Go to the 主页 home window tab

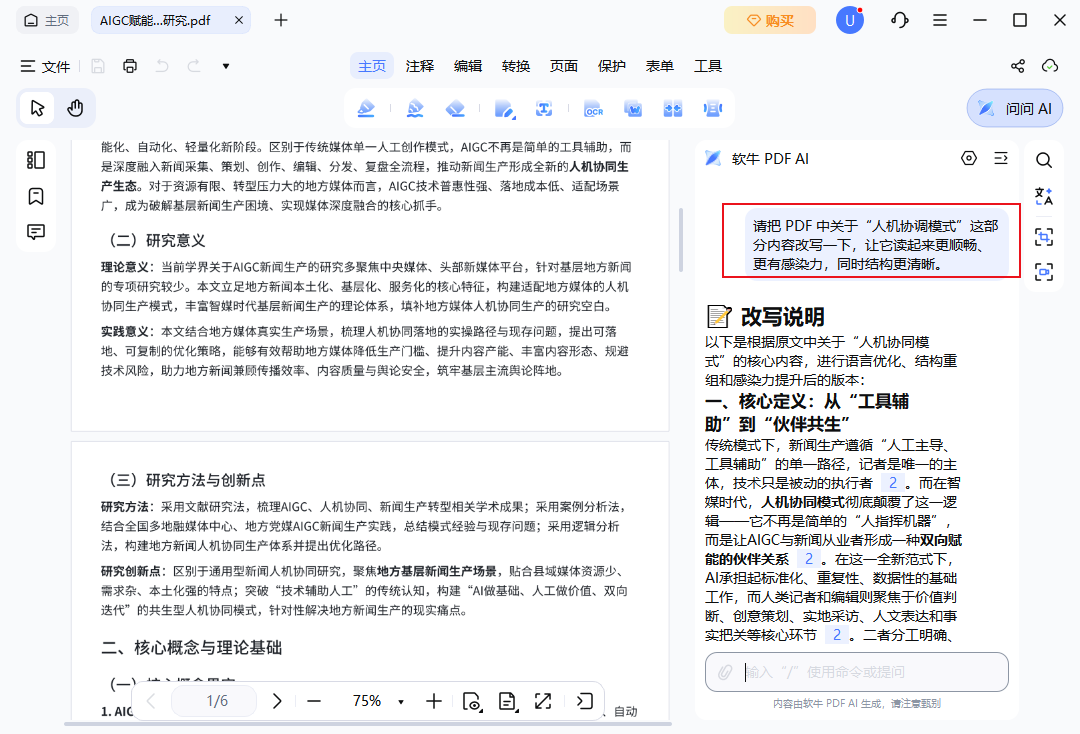click(47, 20)
